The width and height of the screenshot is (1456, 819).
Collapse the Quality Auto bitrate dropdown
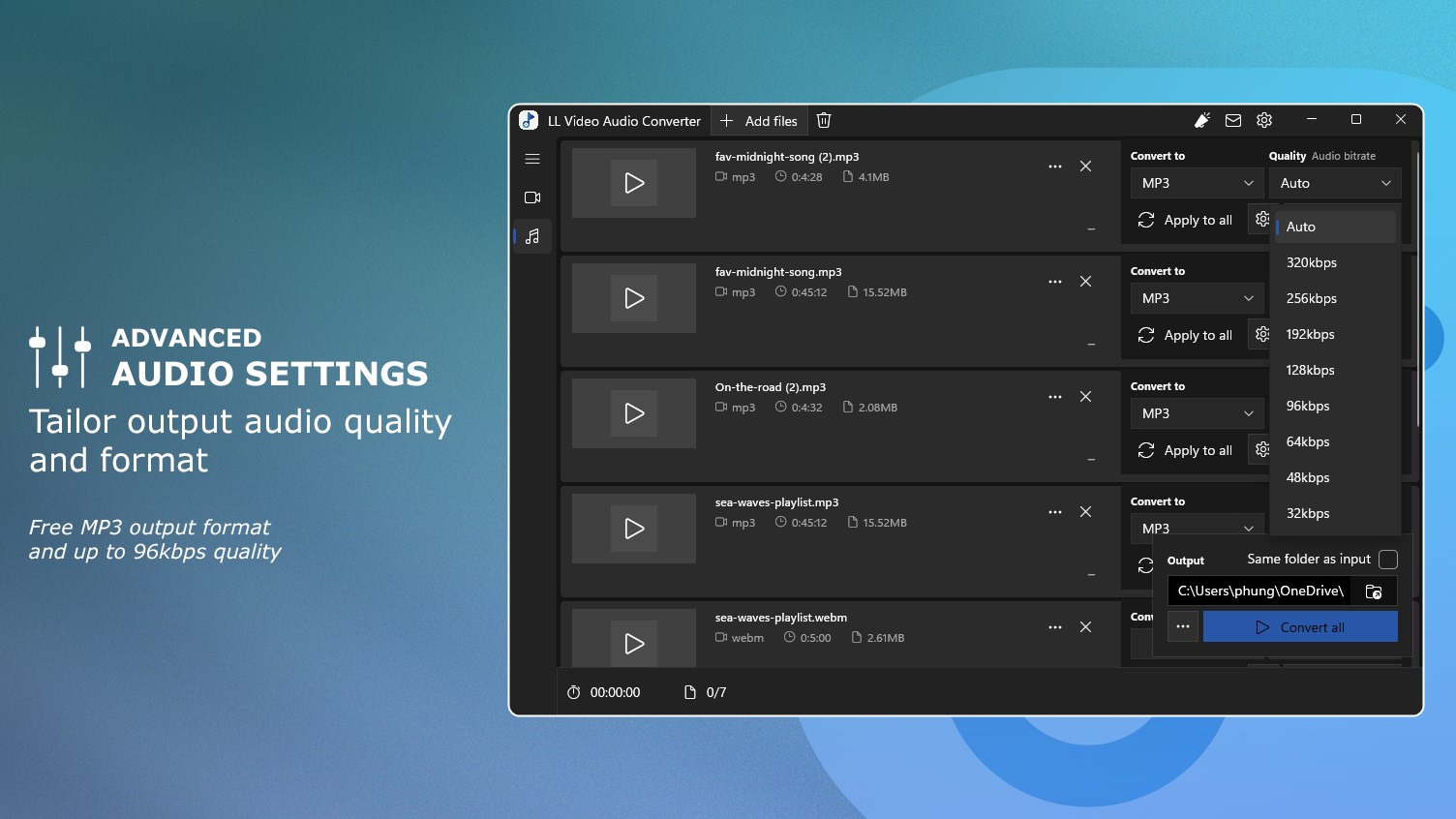pos(1335,183)
